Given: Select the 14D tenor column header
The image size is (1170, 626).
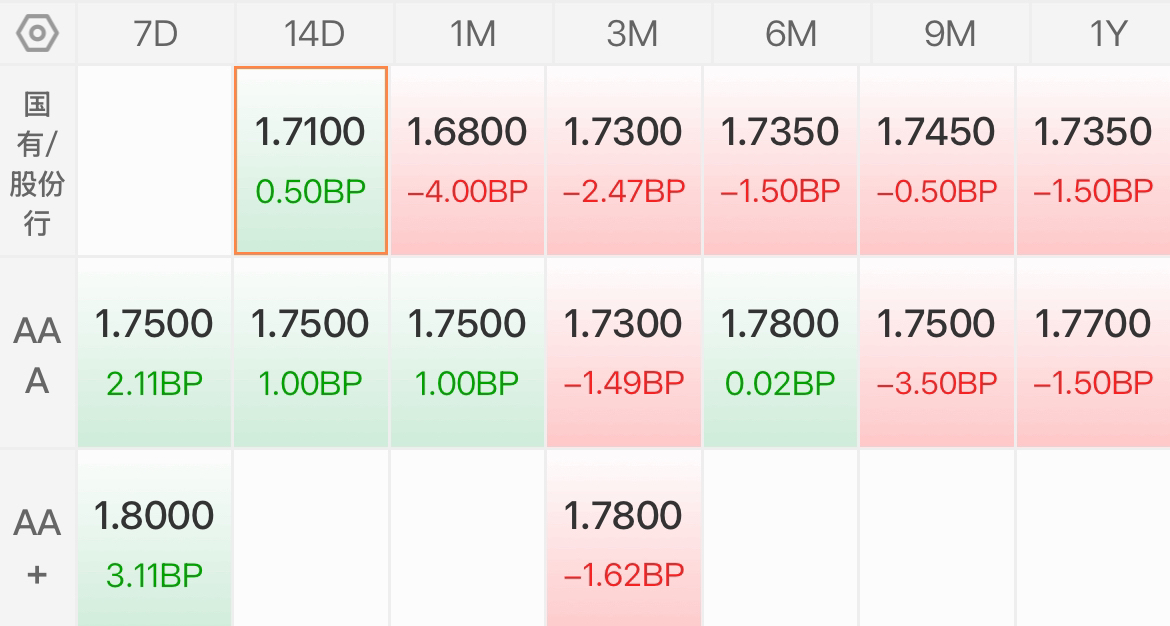Looking at the screenshot, I should coord(314,34).
